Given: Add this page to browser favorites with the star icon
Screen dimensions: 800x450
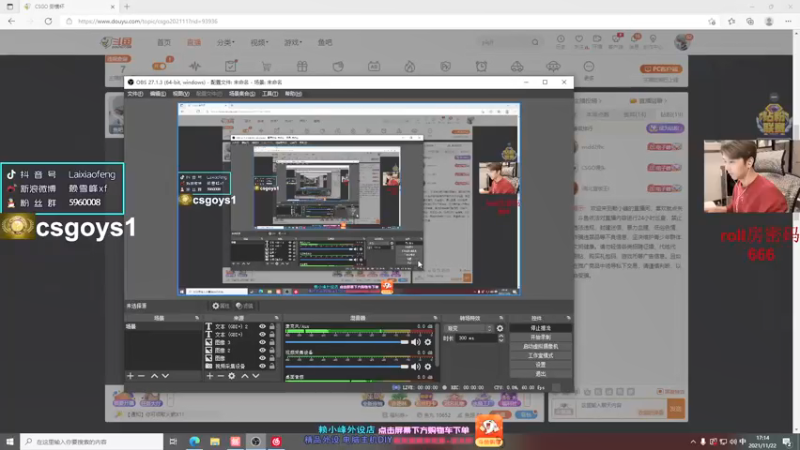Looking at the screenshot, I should [712, 21].
